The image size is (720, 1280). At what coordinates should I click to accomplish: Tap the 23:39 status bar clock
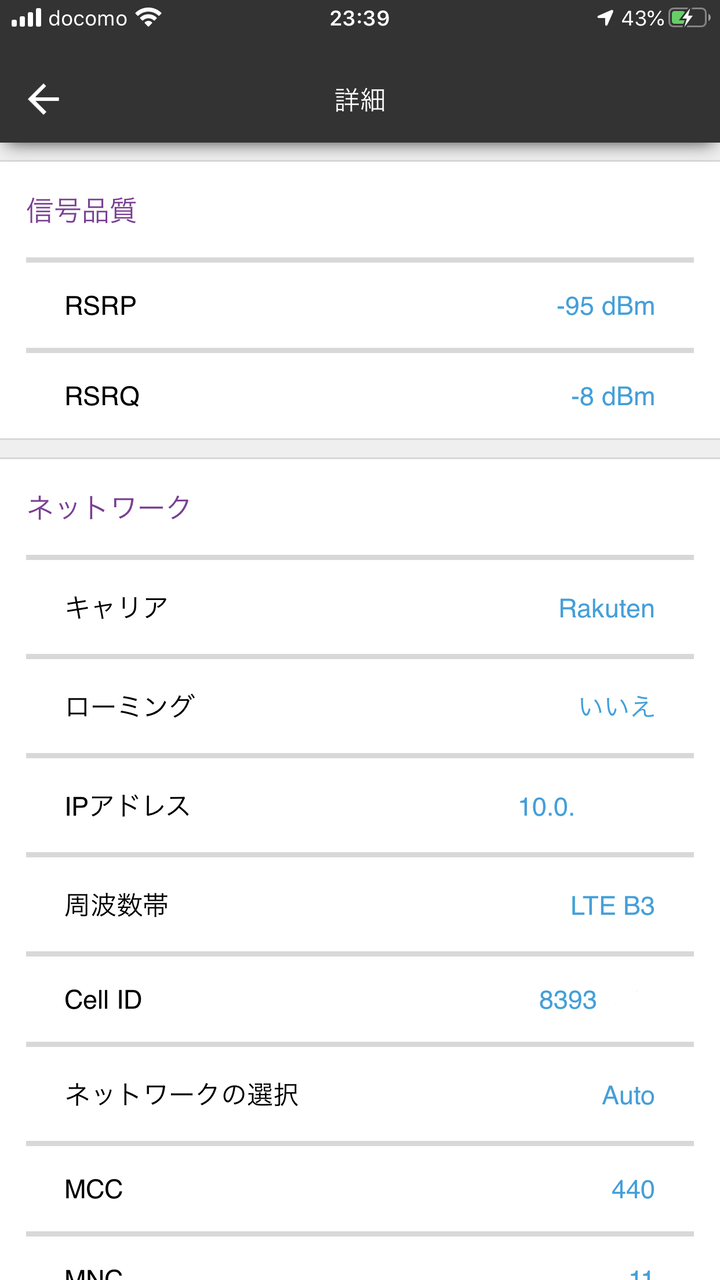coord(359,18)
